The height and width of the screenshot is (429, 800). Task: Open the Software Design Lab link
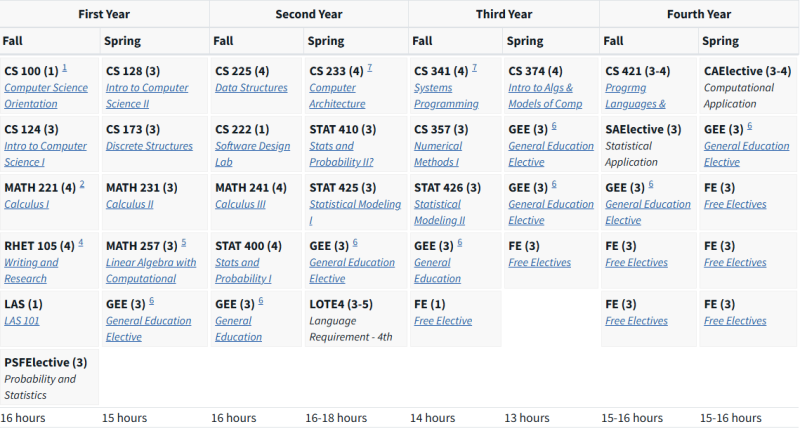[x=252, y=154]
